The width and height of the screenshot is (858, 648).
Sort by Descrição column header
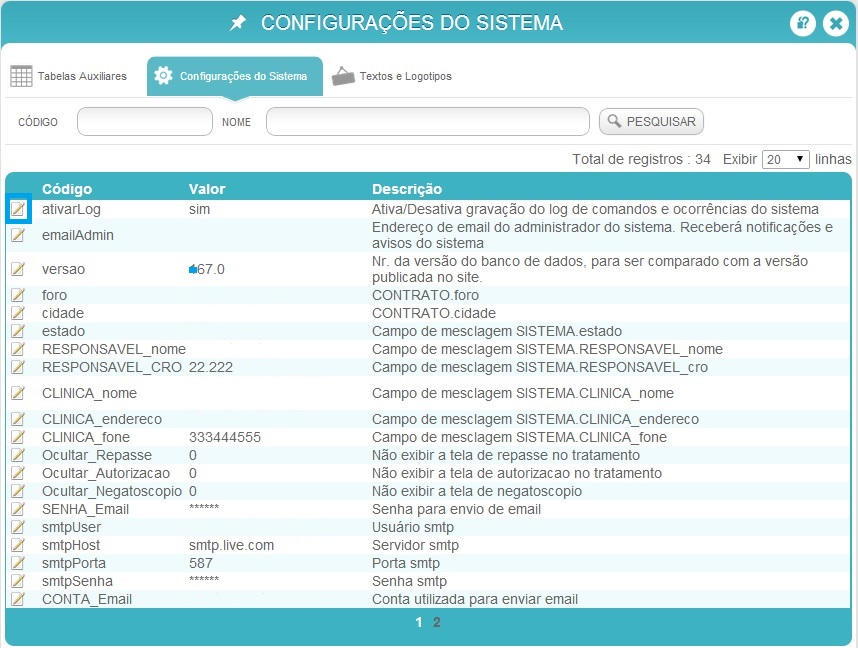click(407, 189)
